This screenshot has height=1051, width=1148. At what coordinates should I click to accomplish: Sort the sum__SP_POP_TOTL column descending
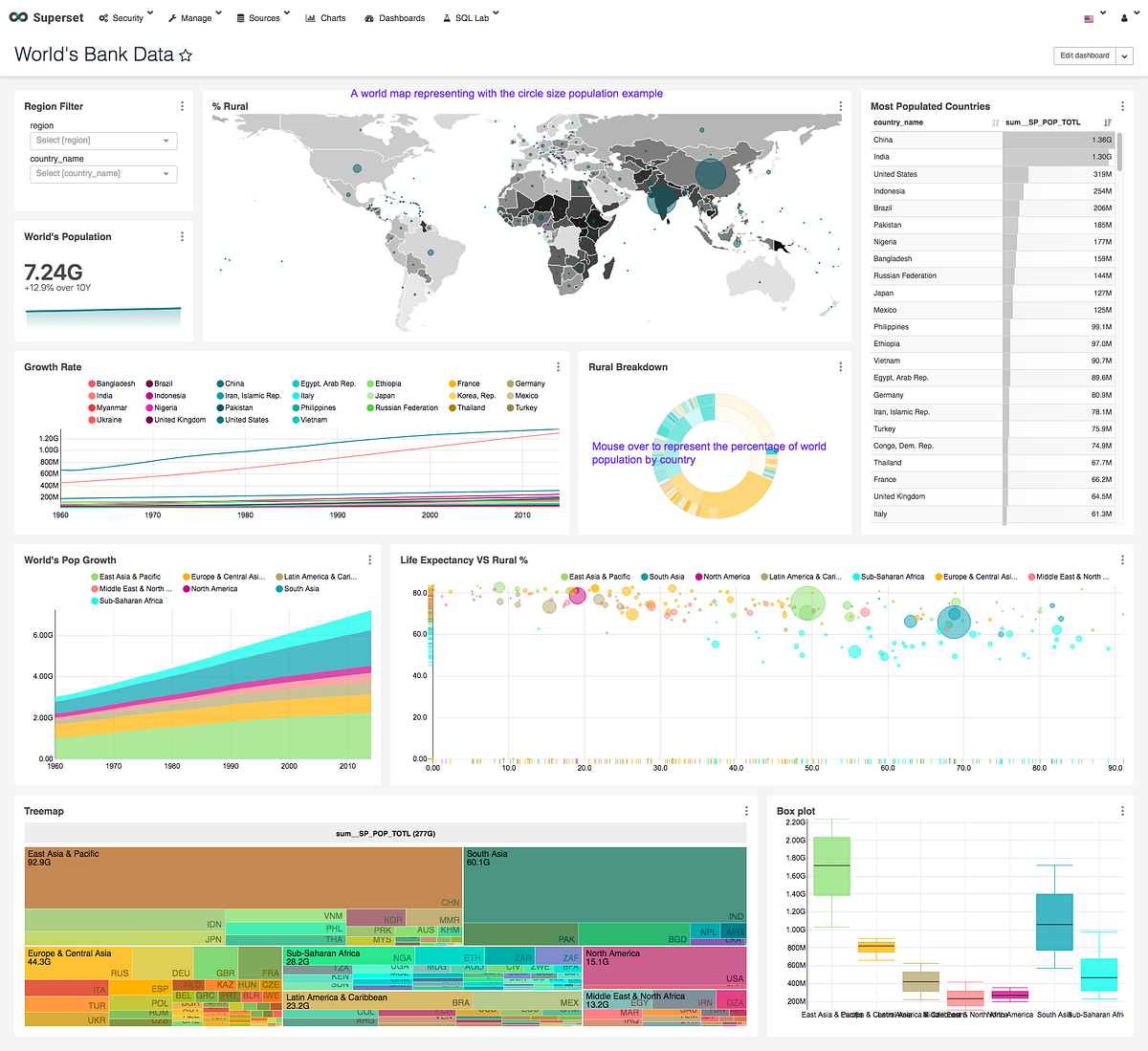click(x=1107, y=122)
